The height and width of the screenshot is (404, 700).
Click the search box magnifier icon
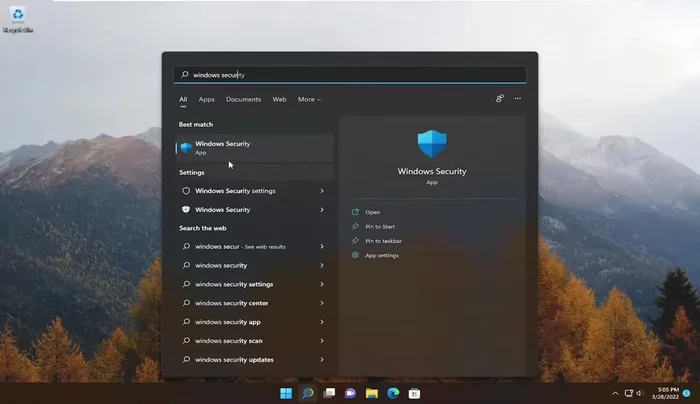pyautogui.click(x=185, y=75)
